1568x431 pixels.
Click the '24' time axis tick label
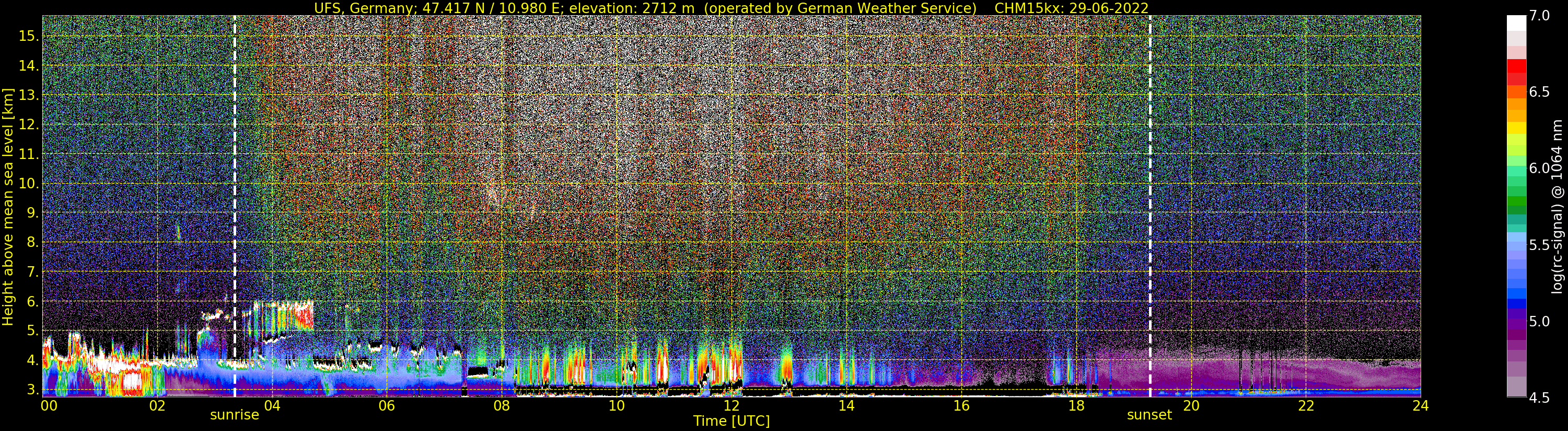pos(1421,405)
